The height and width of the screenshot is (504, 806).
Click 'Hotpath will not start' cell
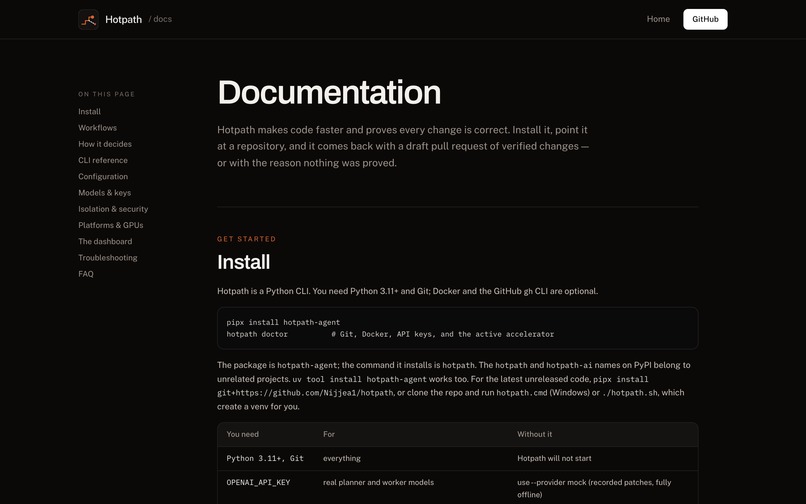point(554,458)
